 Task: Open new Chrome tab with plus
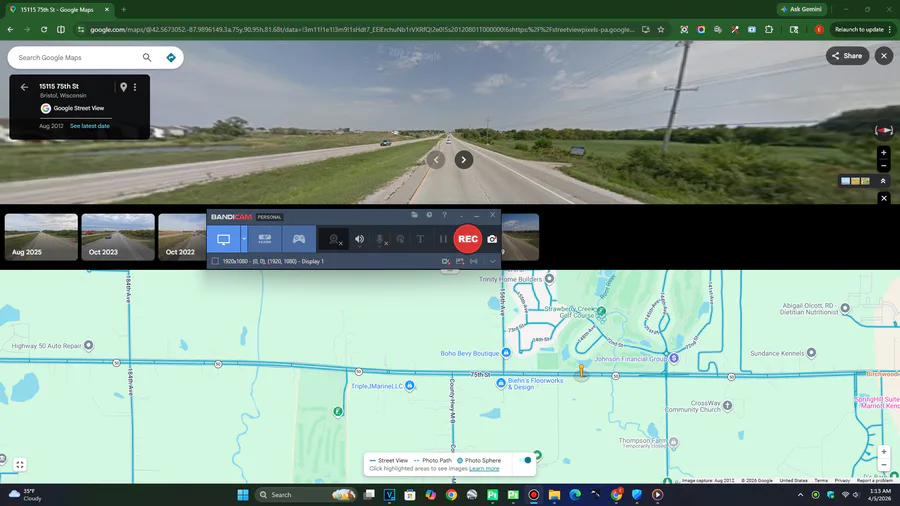123,9
